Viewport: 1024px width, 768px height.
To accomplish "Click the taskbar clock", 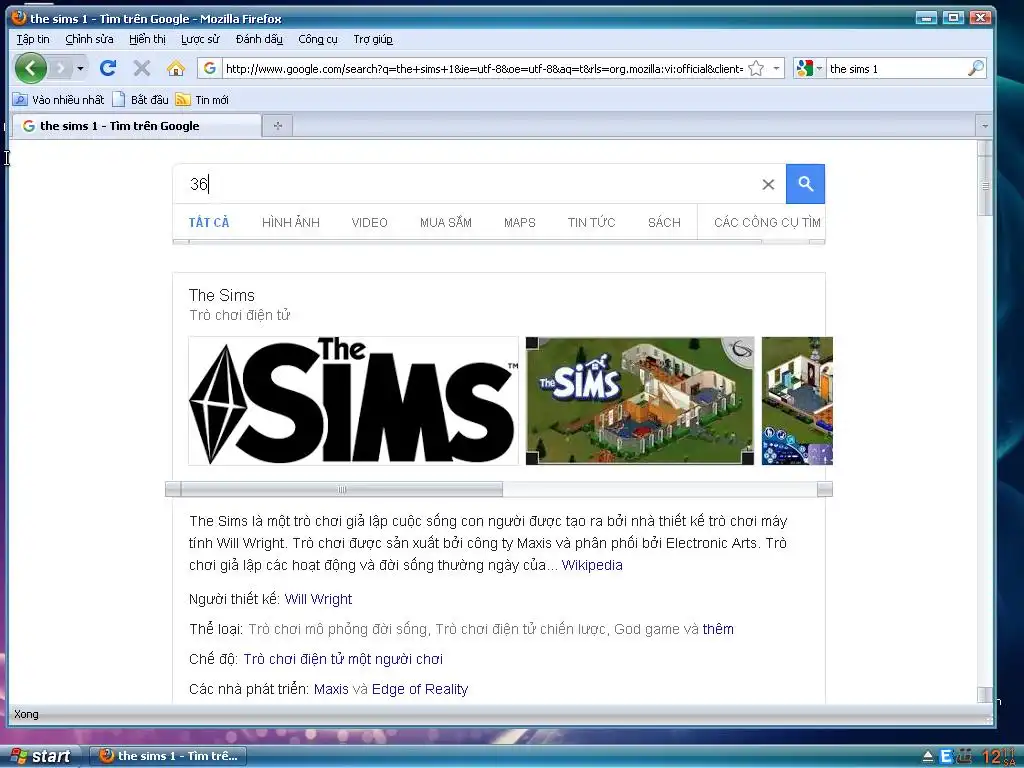I will pos(999,757).
